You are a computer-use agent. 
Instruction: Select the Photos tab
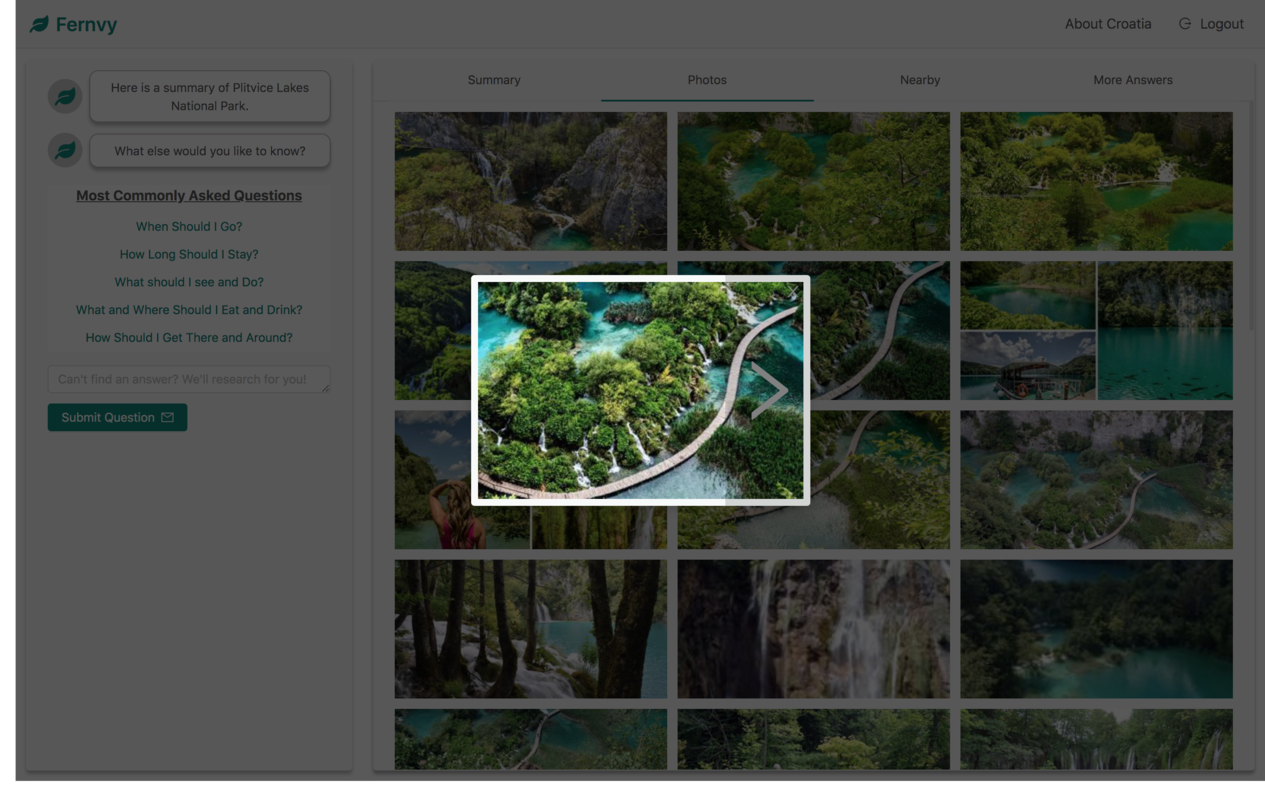(x=707, y=80)
